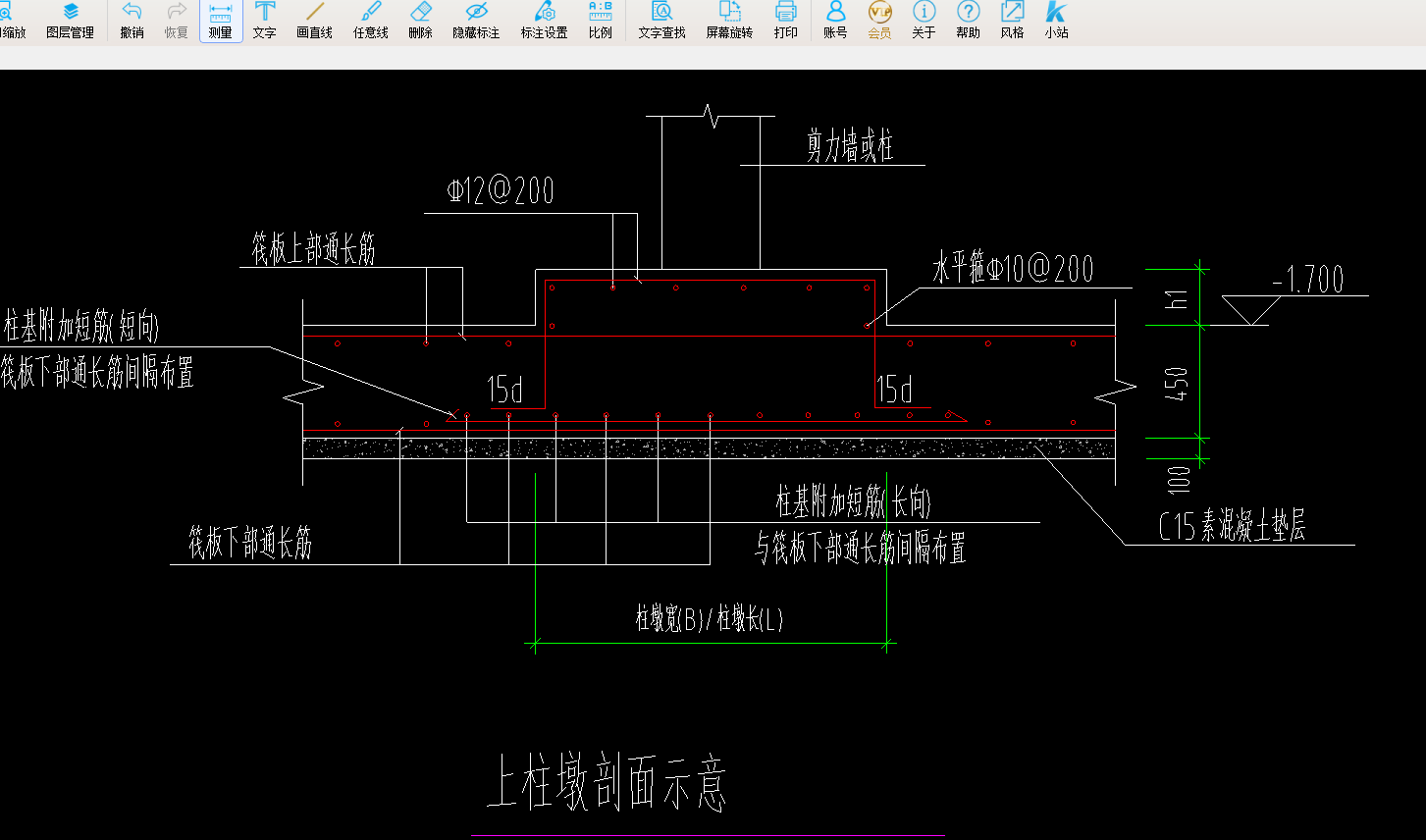Viewport: 1426px width, 840px height.
Task: Open the 比例 scale tool
Action: [x=601, y=21]
